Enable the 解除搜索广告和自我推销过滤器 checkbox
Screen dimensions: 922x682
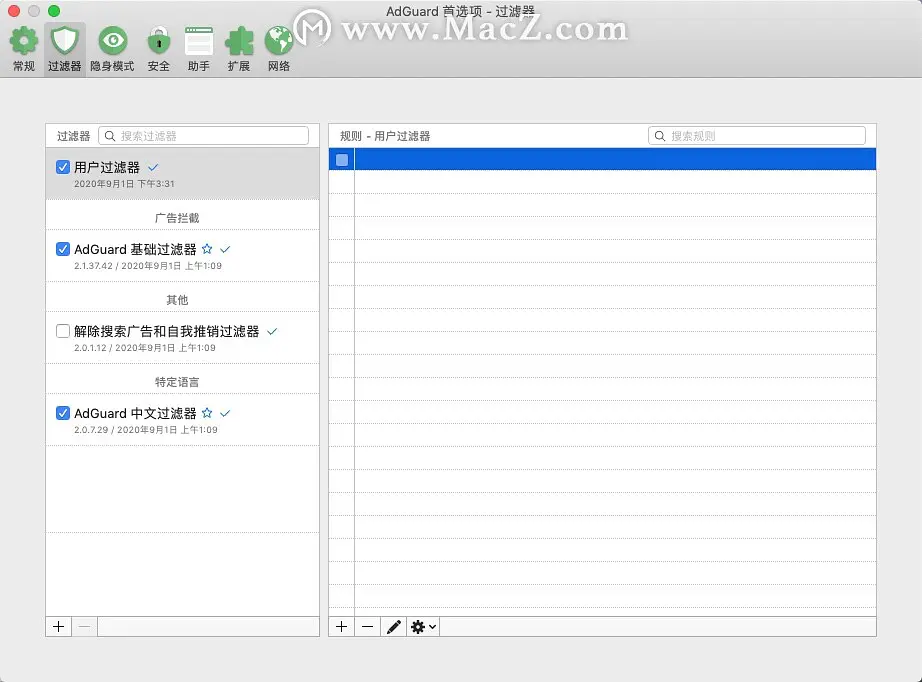[63, 331]
